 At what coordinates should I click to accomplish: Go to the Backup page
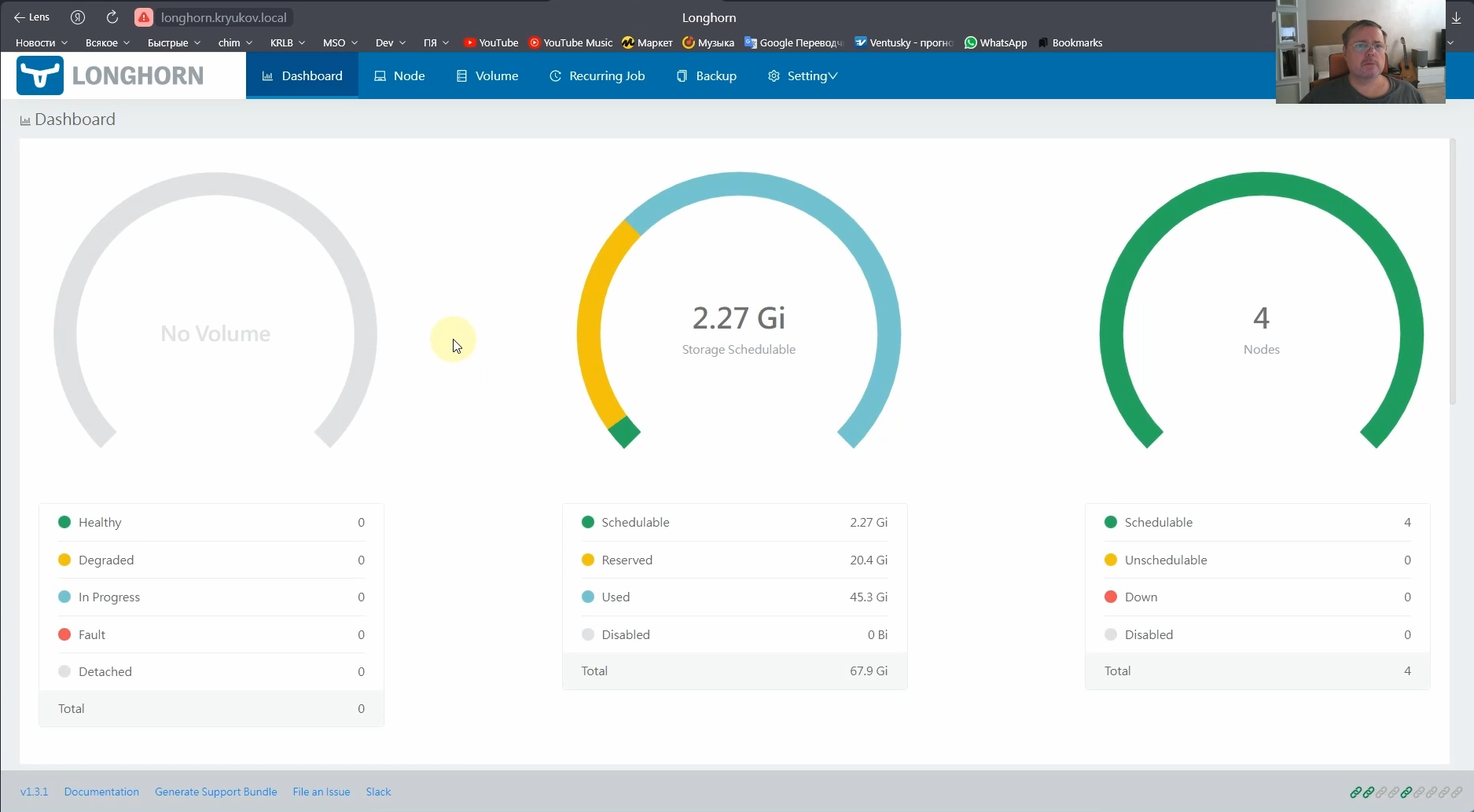coord(707,75)
